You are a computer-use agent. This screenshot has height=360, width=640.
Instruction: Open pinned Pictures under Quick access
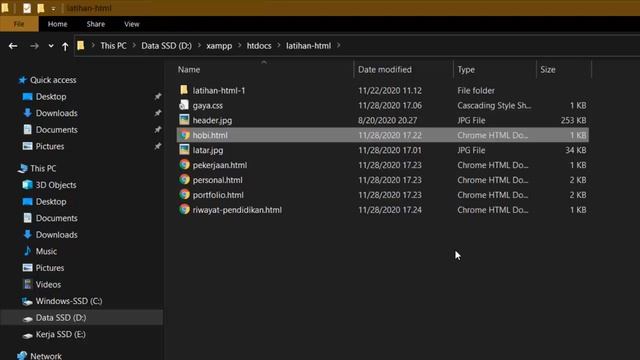(x=49, y=146)
